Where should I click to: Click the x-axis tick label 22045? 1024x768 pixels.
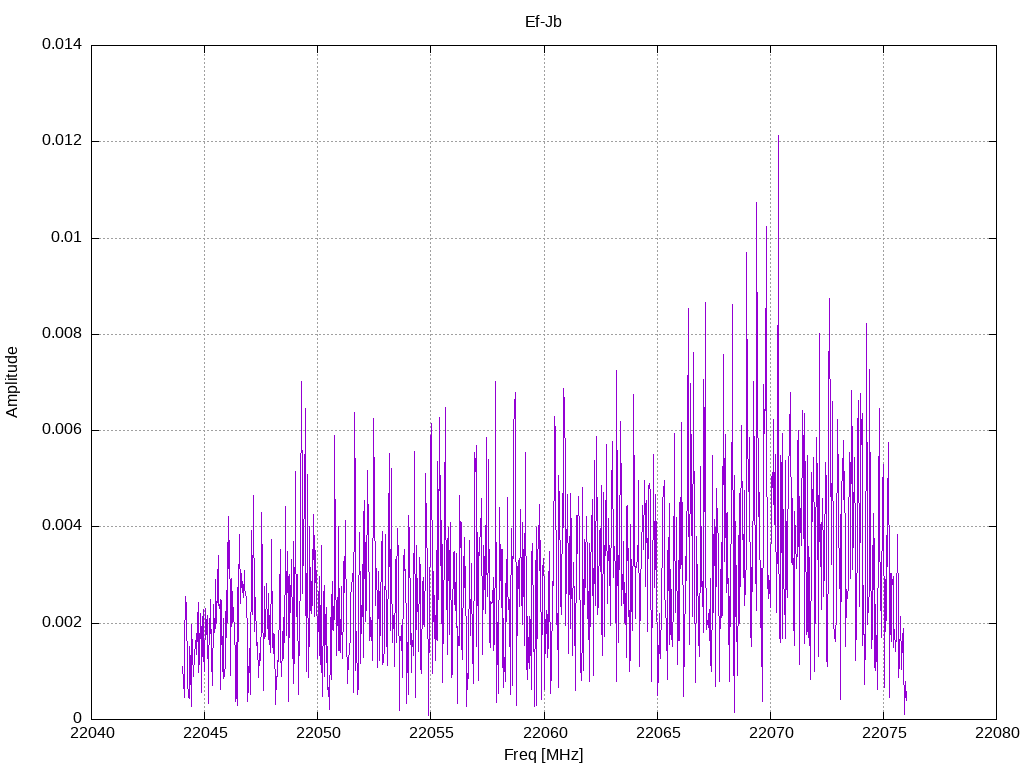(205, 733)
